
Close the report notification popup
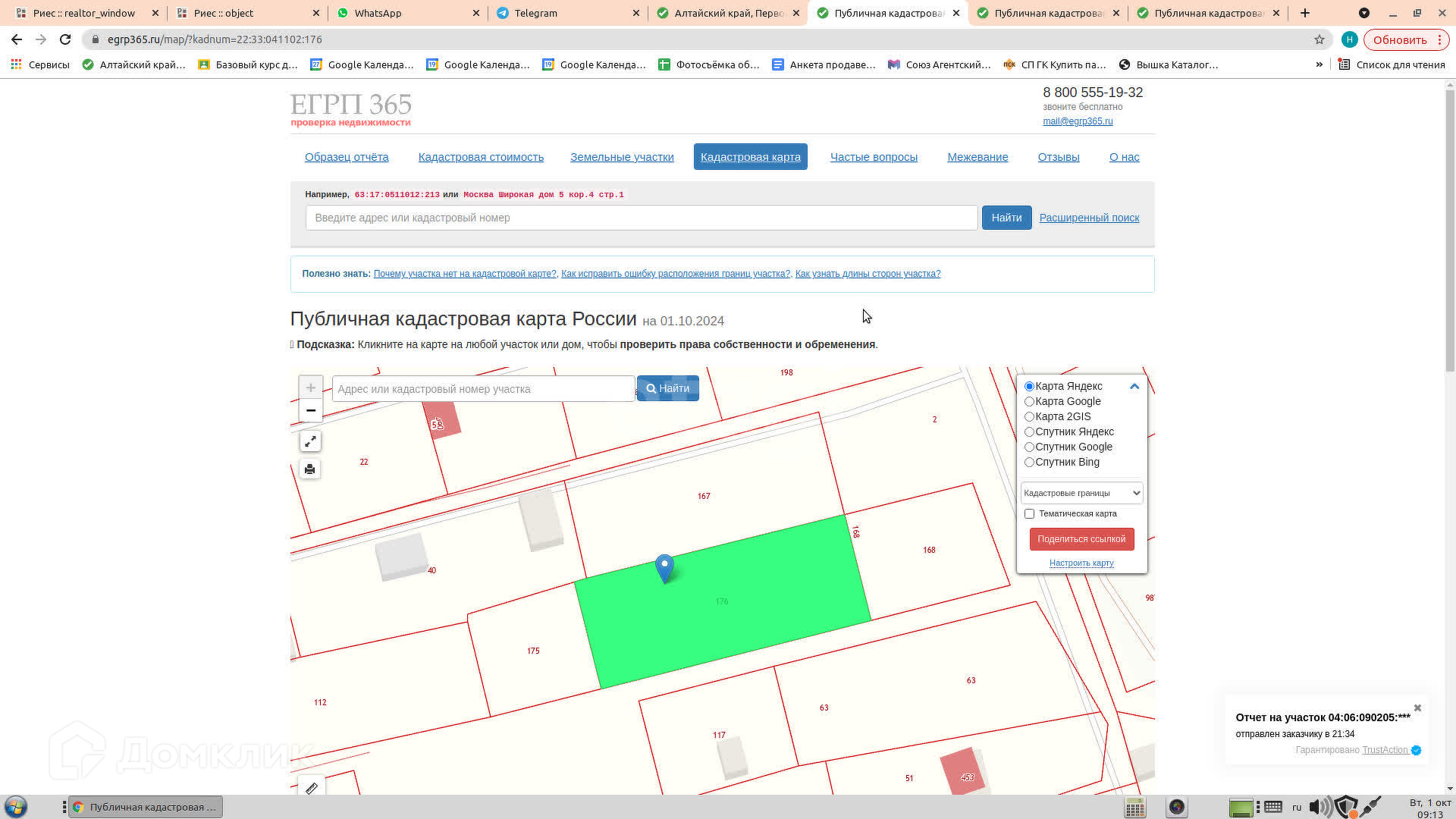pos(1417,708)
